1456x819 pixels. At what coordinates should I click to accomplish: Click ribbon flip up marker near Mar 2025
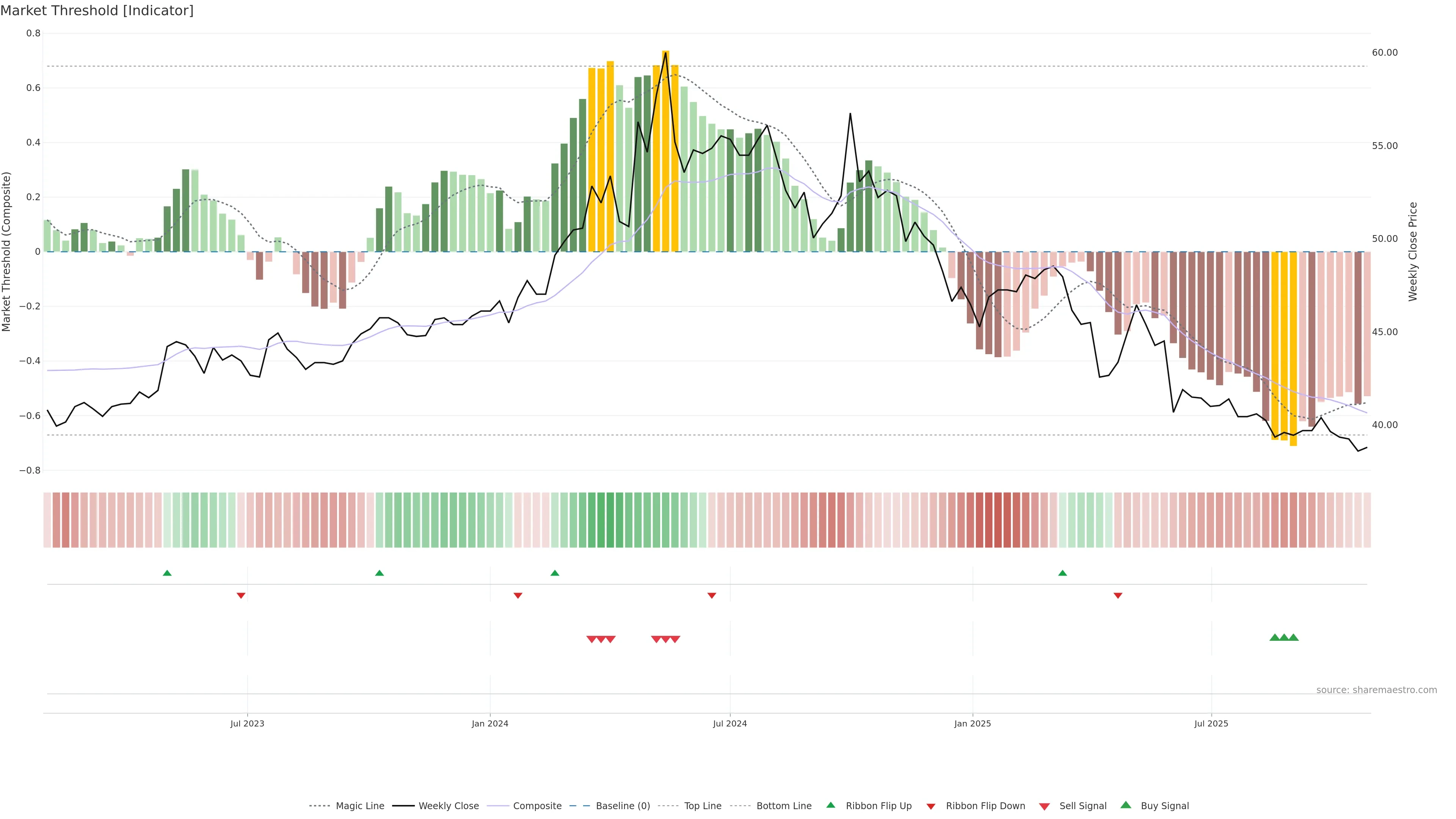point(1062,573)
